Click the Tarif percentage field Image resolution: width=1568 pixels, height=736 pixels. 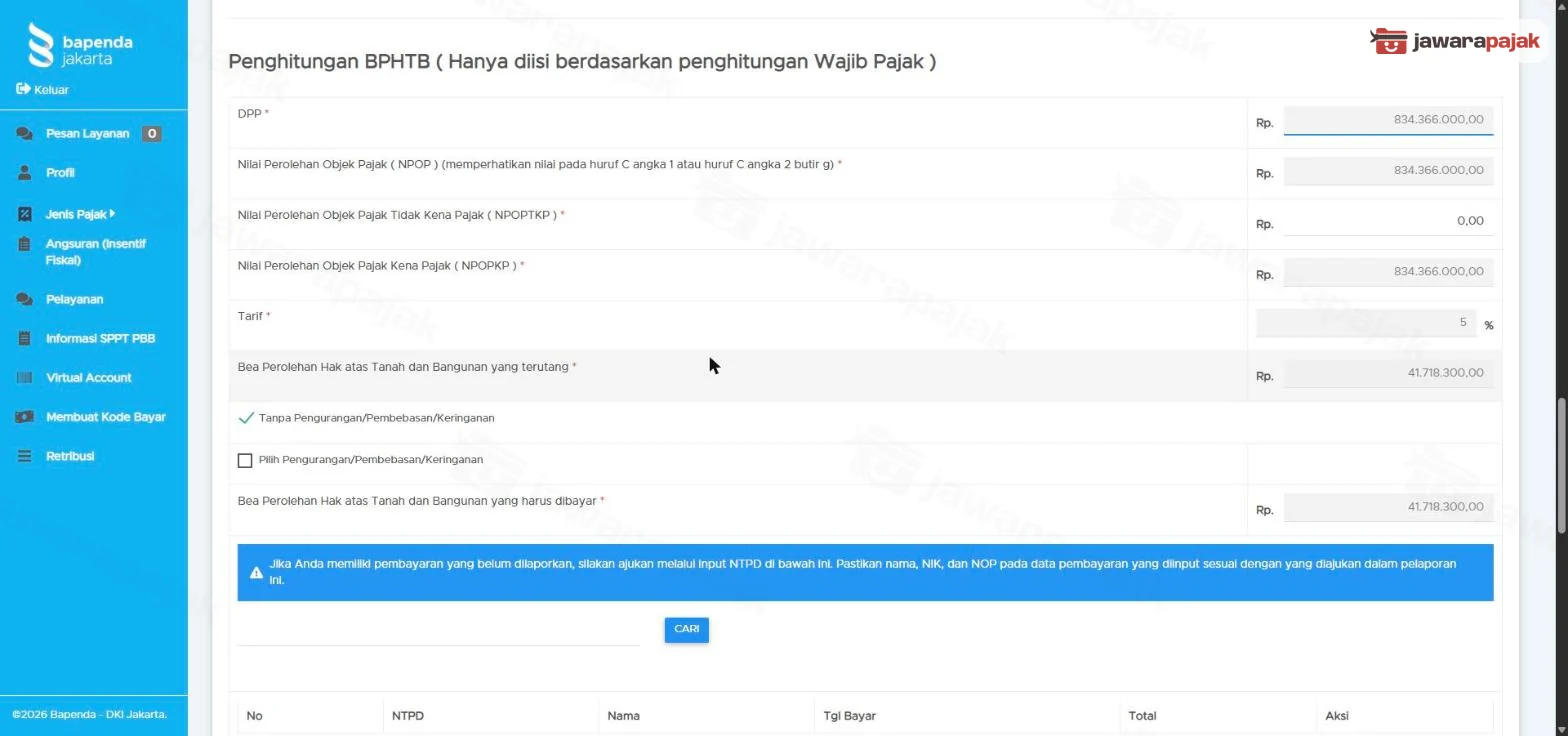(x=1365, y=323)
